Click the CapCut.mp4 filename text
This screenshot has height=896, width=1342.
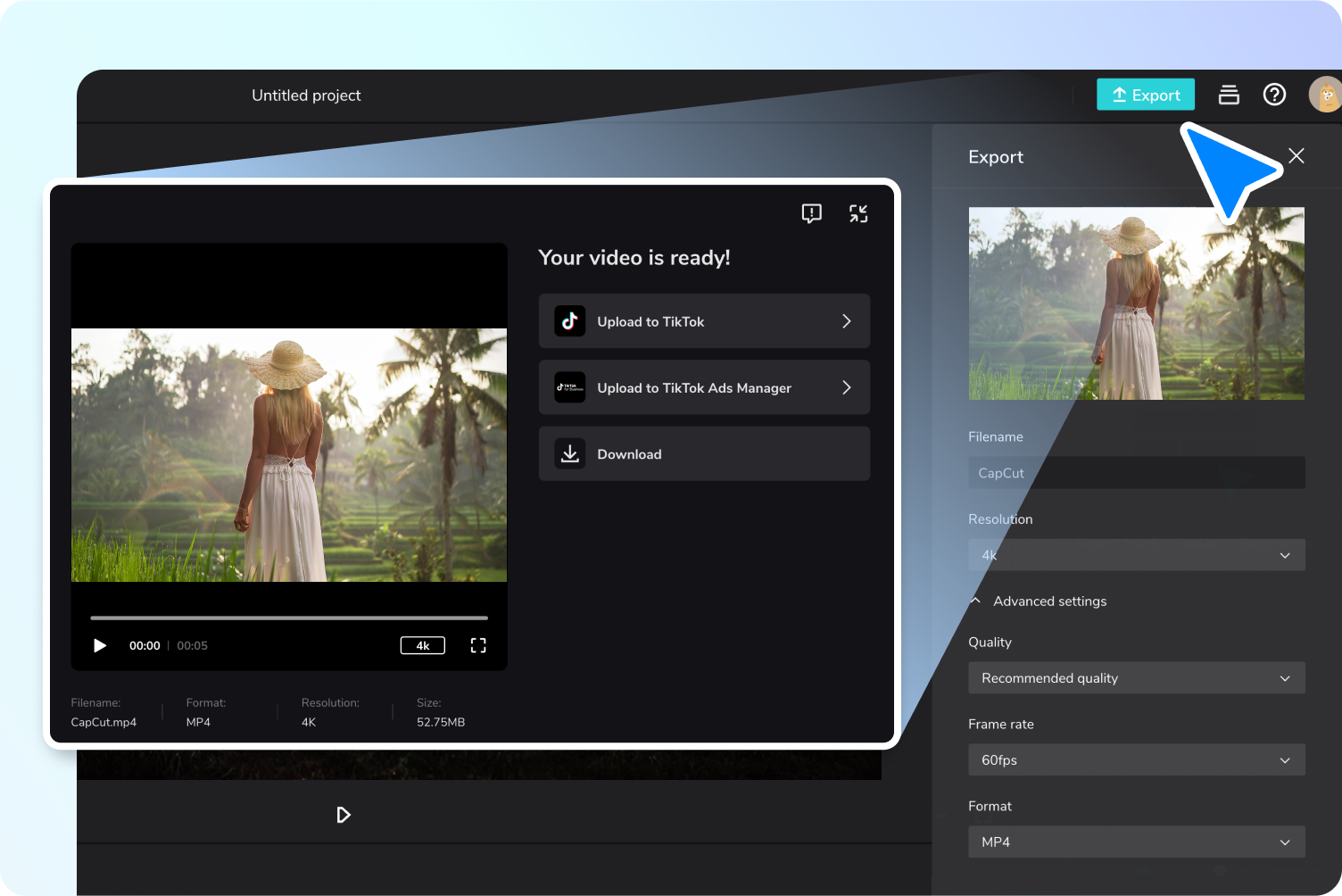point(104,722)
